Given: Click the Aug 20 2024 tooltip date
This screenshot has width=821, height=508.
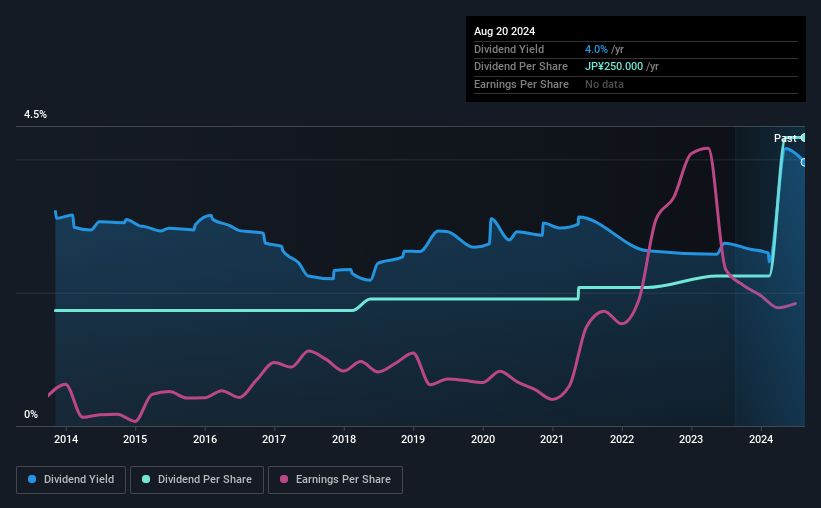Looking at the screenshot, I should [504, 32].
